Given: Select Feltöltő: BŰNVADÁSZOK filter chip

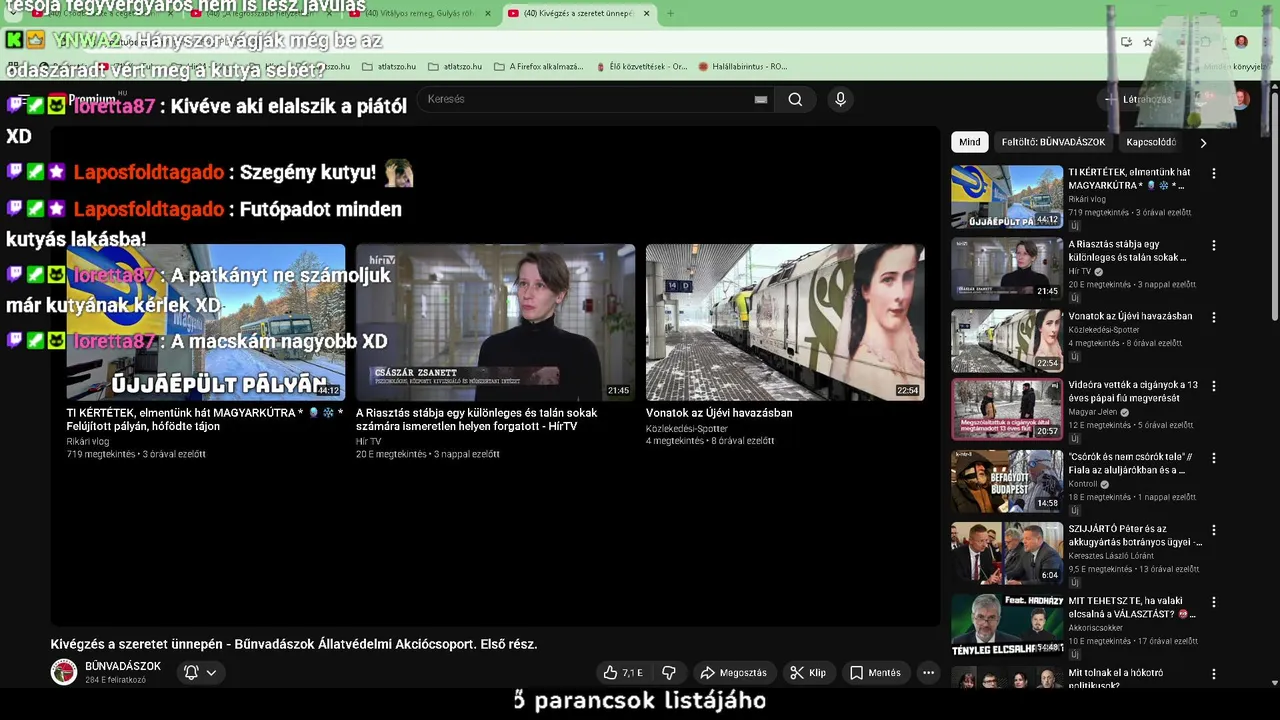Looking at the screenshot, I should (x=1053, y=142).
